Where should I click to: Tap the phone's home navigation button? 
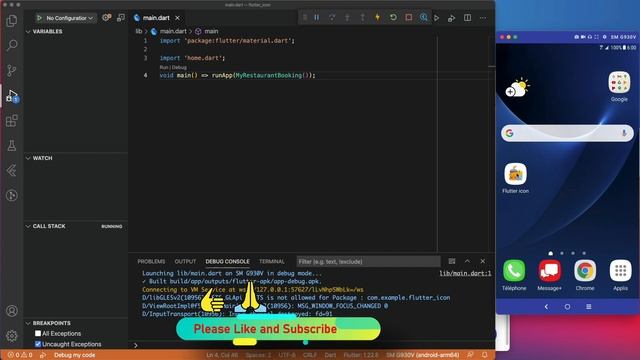pos(567,307)
